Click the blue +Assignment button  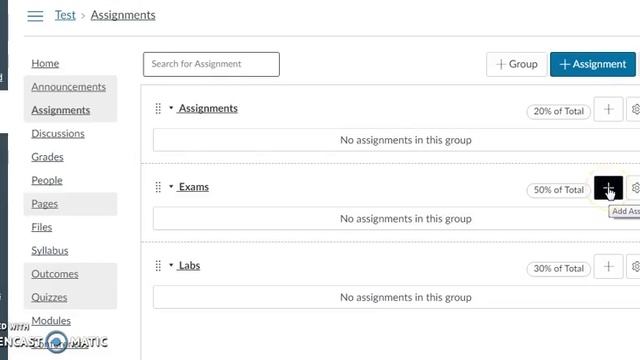(593, 64)
